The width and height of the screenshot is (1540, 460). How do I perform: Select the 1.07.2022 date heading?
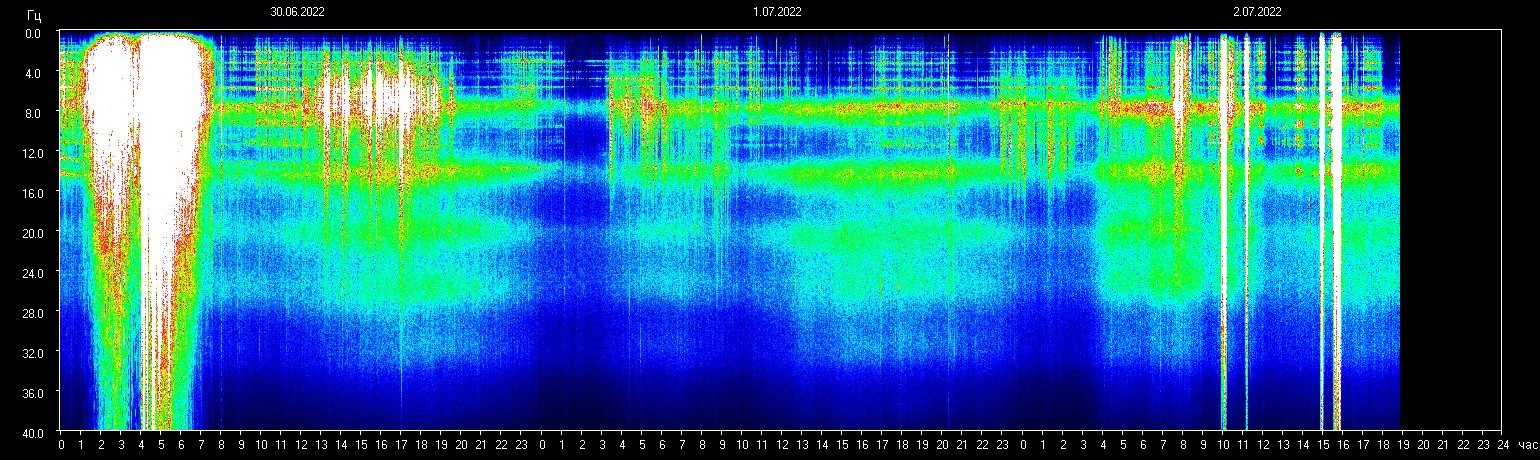[777, 12]
